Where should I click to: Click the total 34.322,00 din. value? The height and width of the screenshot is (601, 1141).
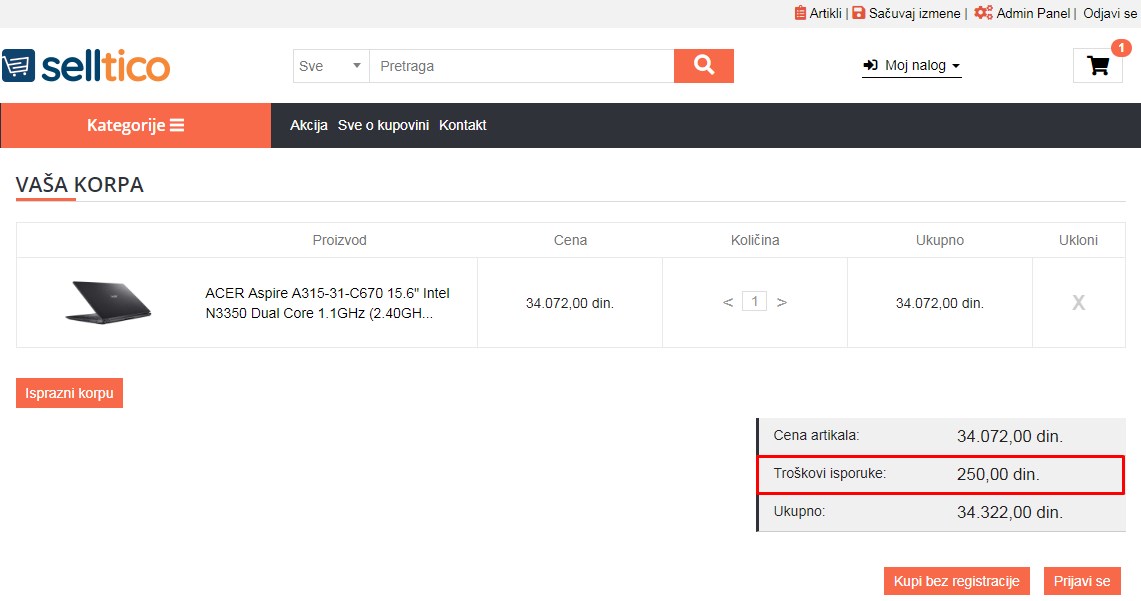(x=1009, y=512)
